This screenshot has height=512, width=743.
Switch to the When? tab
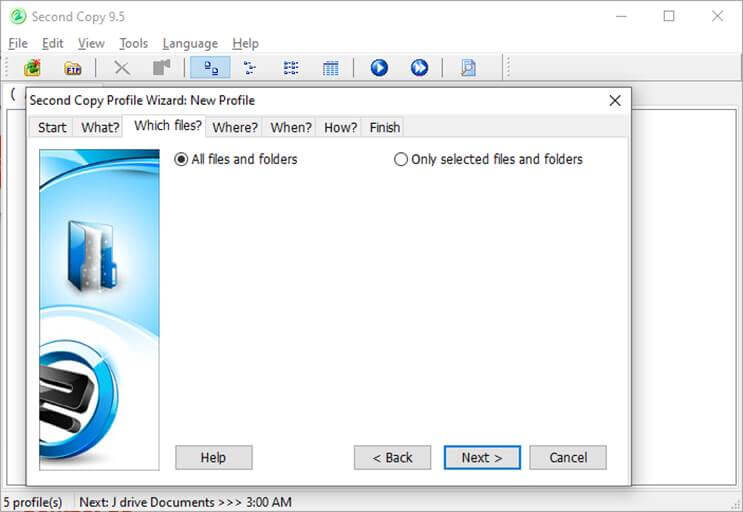(x=291, y=127)
